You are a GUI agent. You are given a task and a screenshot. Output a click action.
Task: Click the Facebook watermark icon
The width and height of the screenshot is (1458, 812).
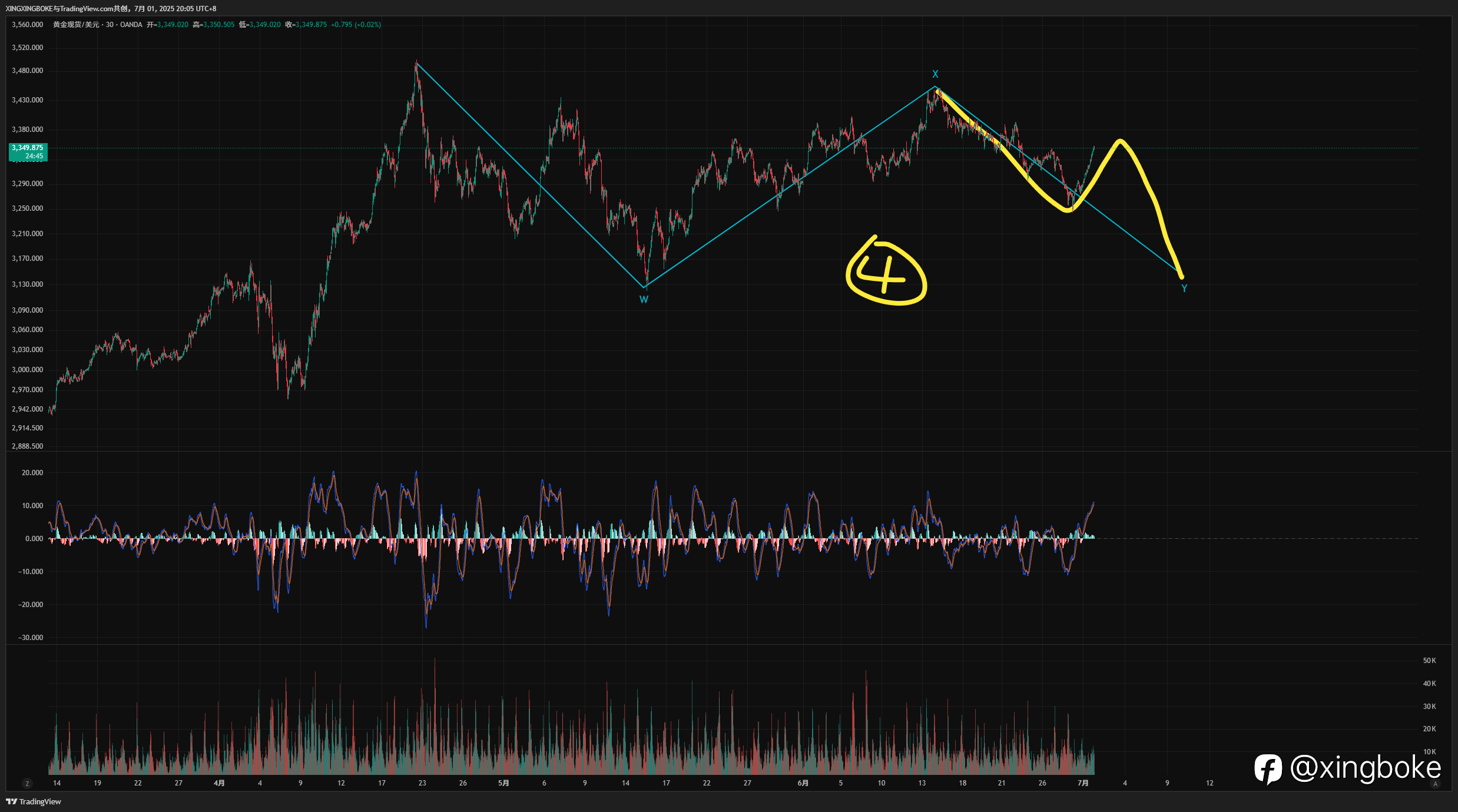click(1268, 768)
